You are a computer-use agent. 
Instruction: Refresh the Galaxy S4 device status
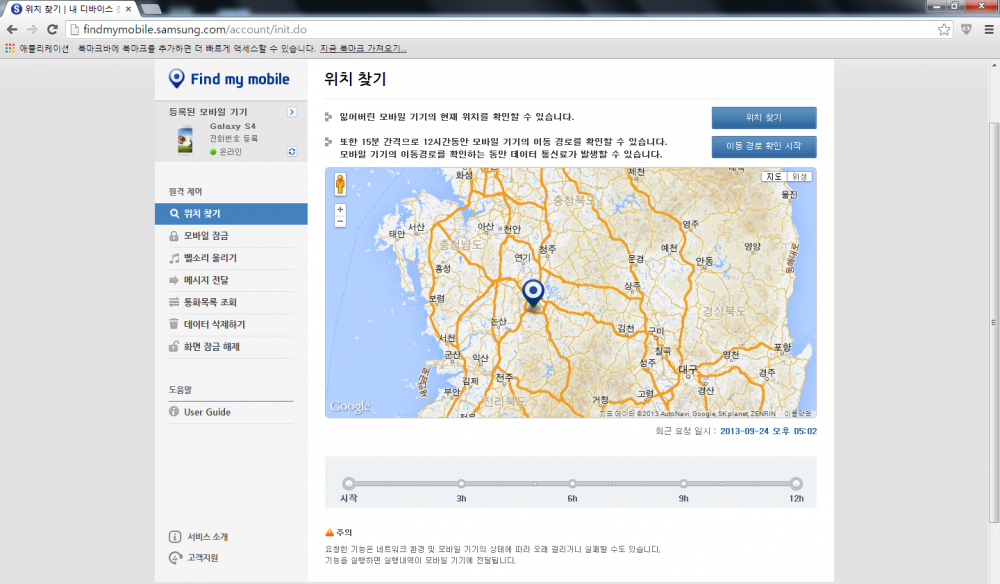pos(291,152)
